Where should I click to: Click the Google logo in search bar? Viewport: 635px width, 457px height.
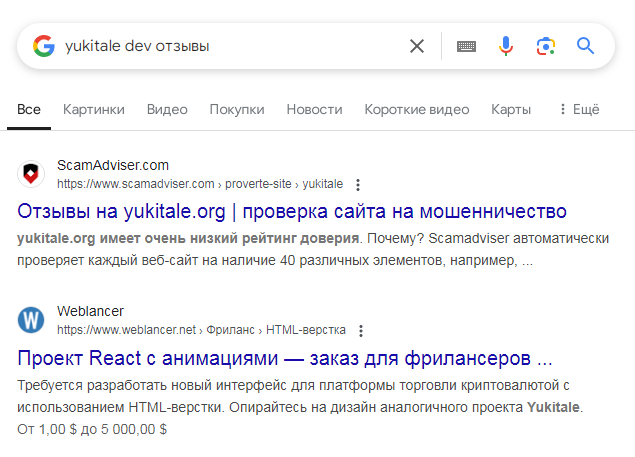pos(44,46)
